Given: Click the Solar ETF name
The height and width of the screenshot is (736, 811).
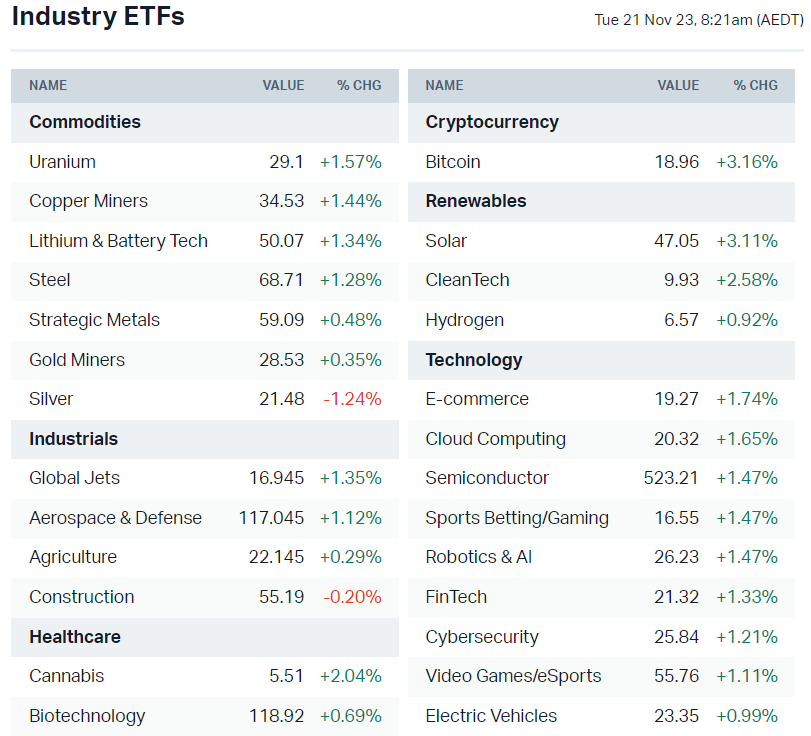Looking at the screenshot, I should [446, 241].
